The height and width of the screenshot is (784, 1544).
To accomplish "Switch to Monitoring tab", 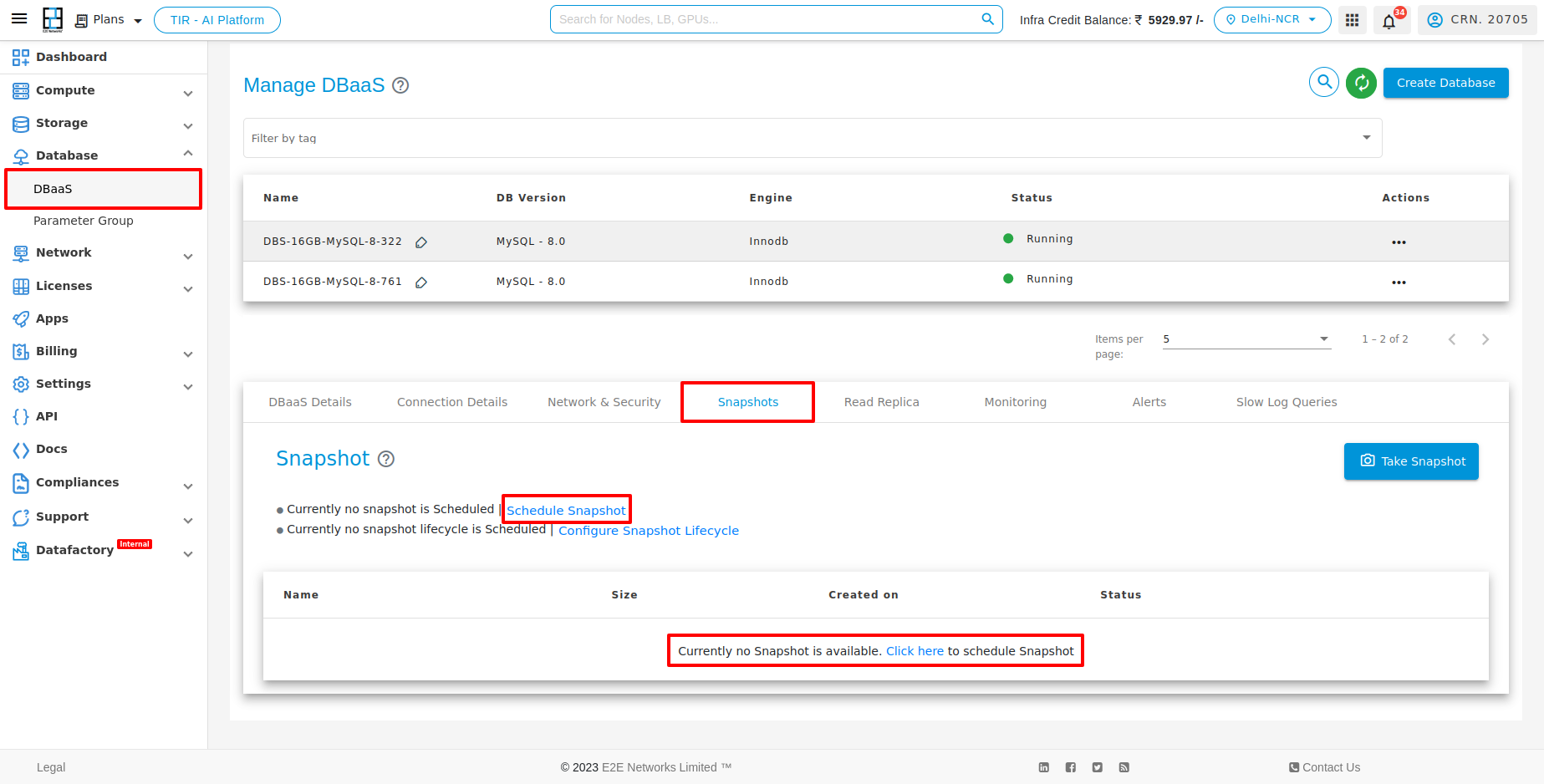I will coord(1016,402).
